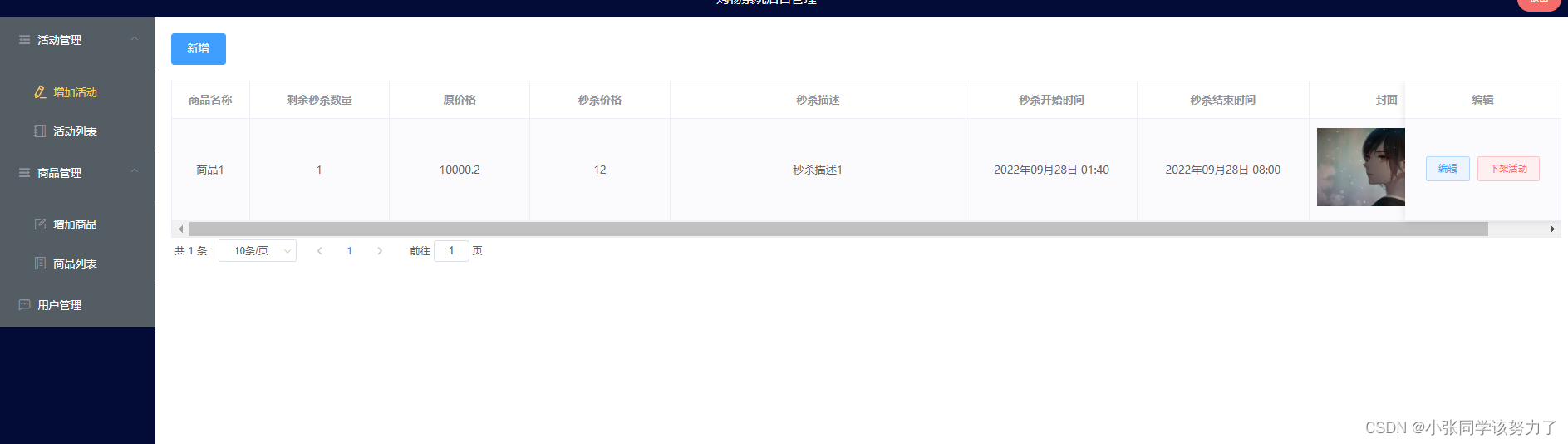This screenshot has width=1568, height=444.
Task: Click the 商品管理 menu list icon
Action: coord(25,173)
